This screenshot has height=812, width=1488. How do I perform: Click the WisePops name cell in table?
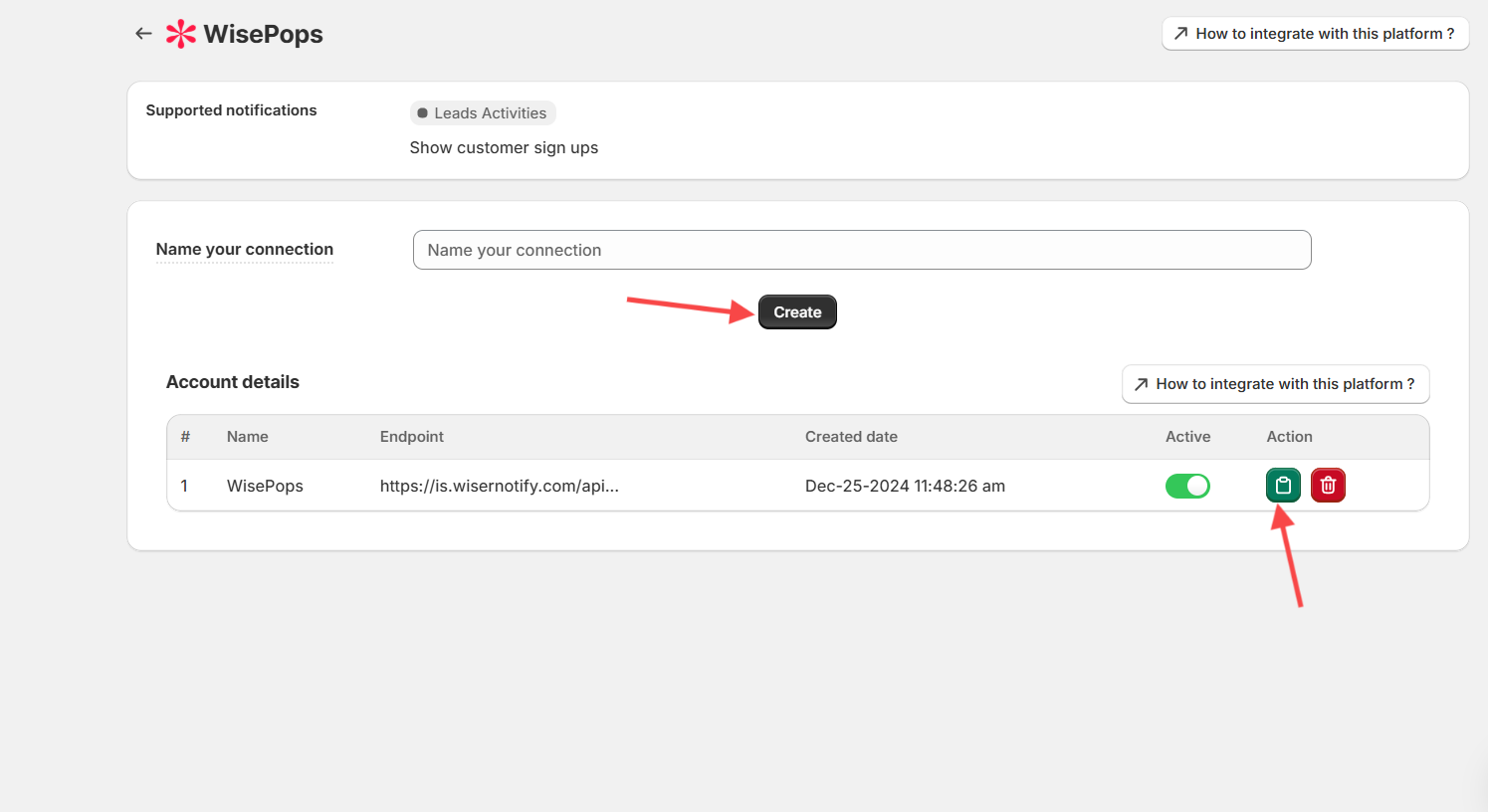[265, 486]
